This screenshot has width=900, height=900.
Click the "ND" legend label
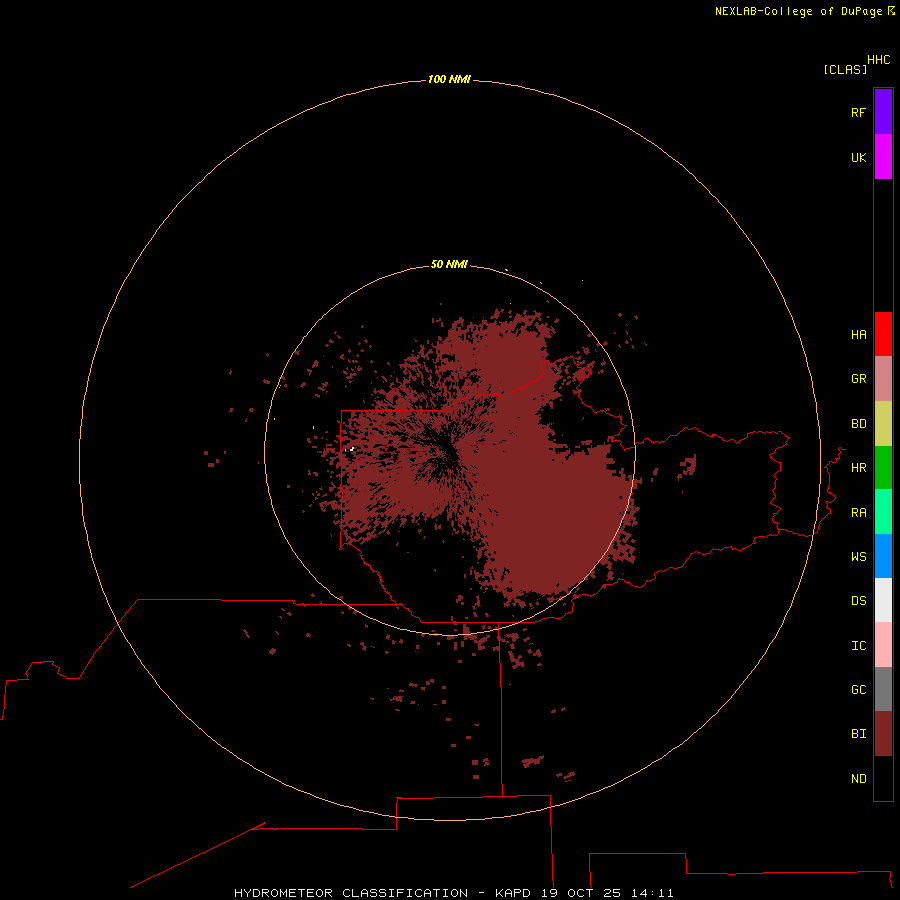(x=858, y=779)
